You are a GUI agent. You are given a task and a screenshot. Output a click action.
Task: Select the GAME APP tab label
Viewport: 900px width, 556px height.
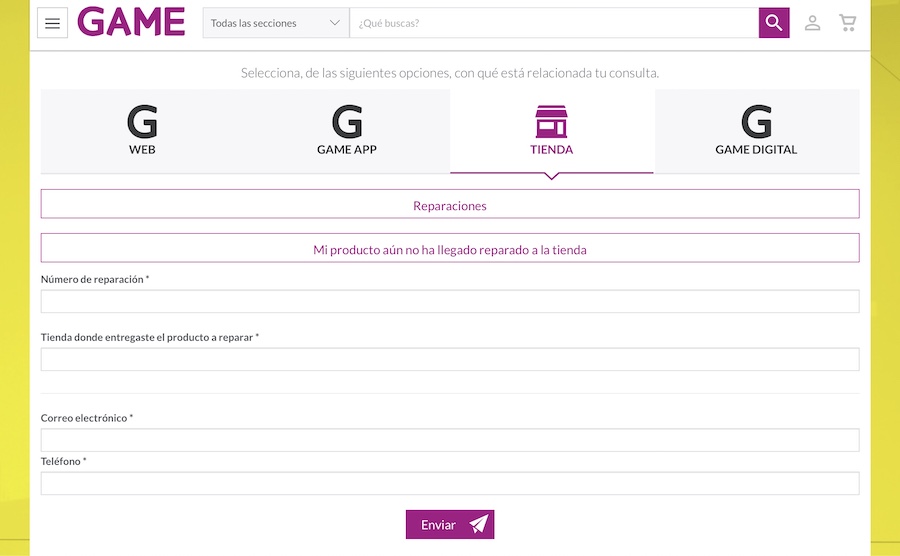tap(347, 150)
